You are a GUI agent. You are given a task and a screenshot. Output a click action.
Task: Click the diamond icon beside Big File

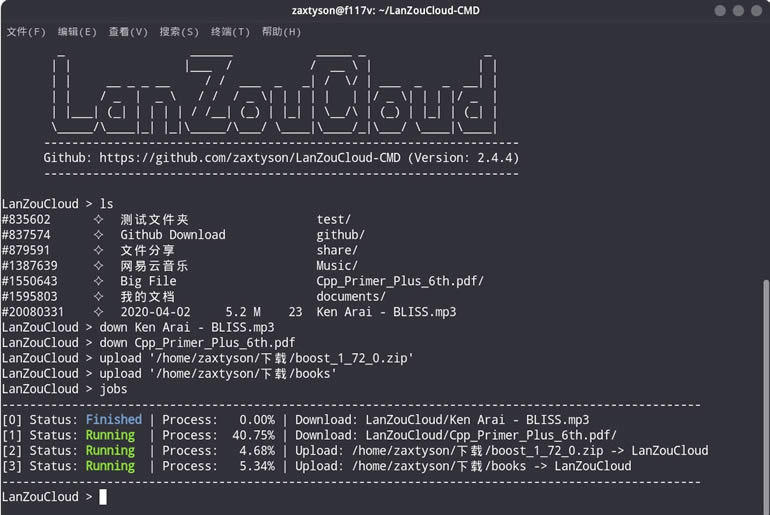tap(98, 282)
